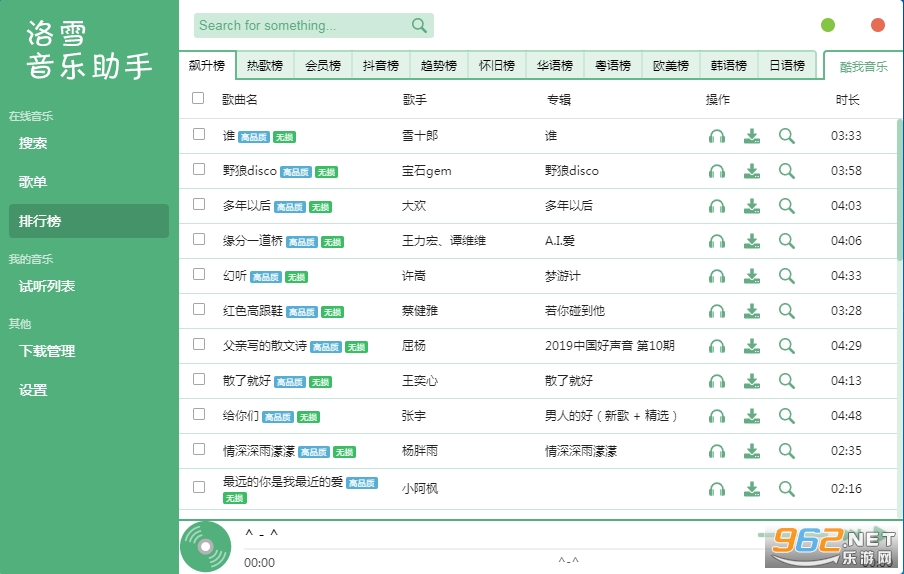904x574 pixels.
Task: Click the magnifier icon in the top search box
Action: point(419,25)
